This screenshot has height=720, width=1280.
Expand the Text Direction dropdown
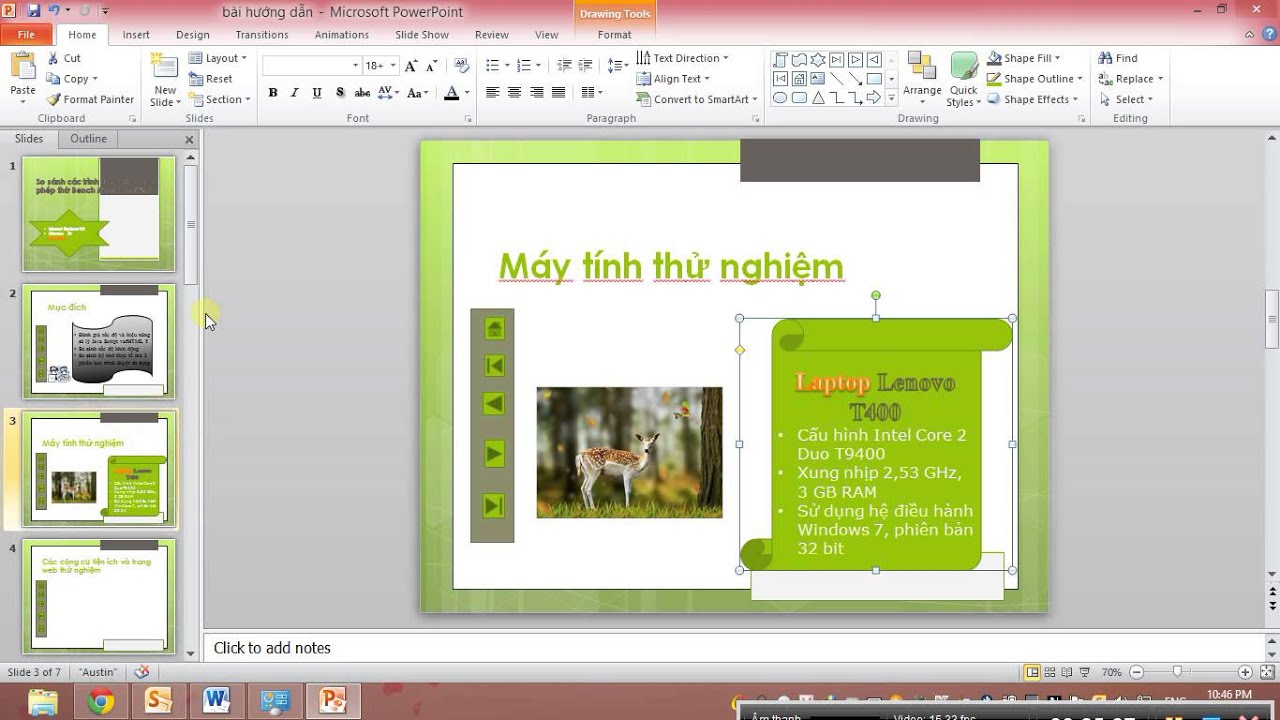pos(683,58)
